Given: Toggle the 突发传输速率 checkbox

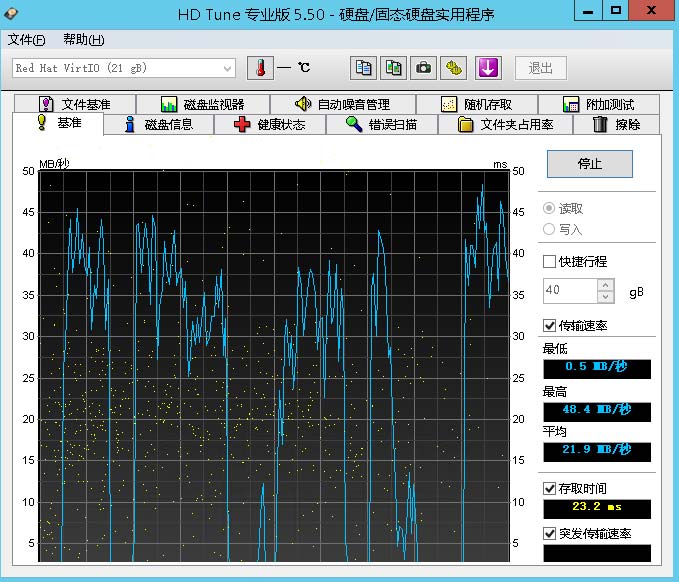Looking at the screenshot, I should point(549,534).
